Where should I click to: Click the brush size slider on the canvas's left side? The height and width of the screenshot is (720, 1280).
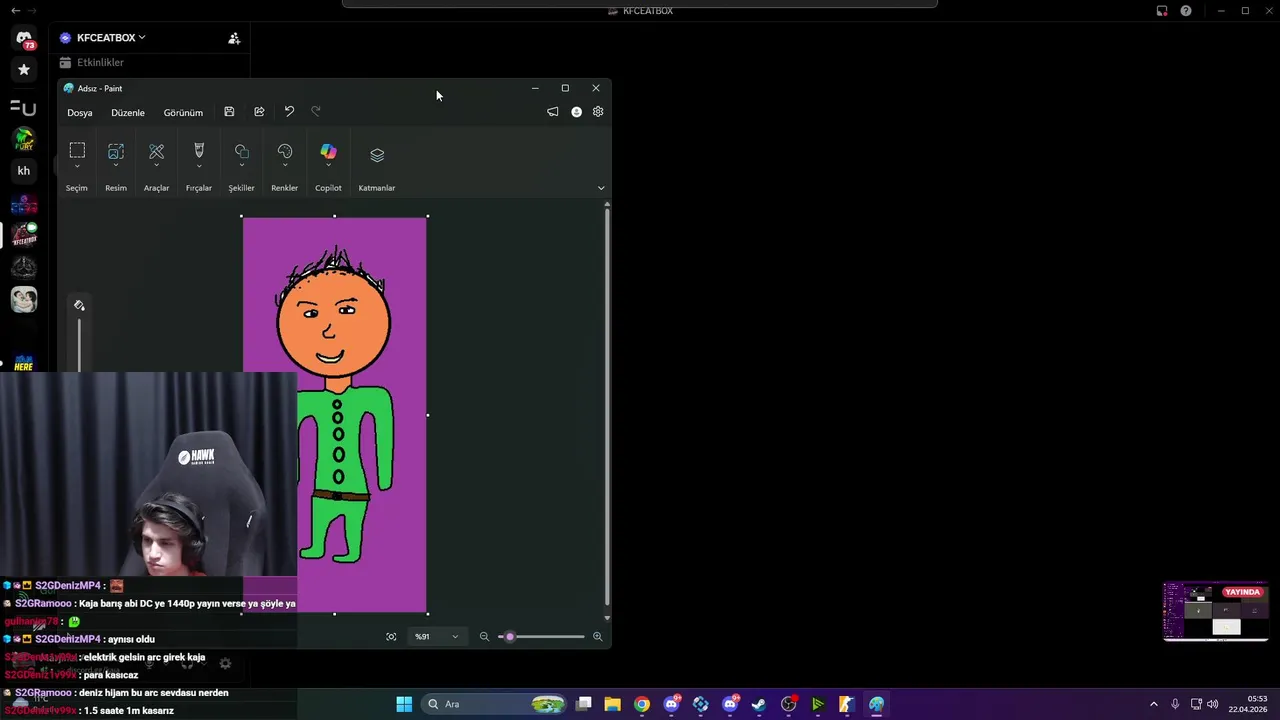(79, 345)
